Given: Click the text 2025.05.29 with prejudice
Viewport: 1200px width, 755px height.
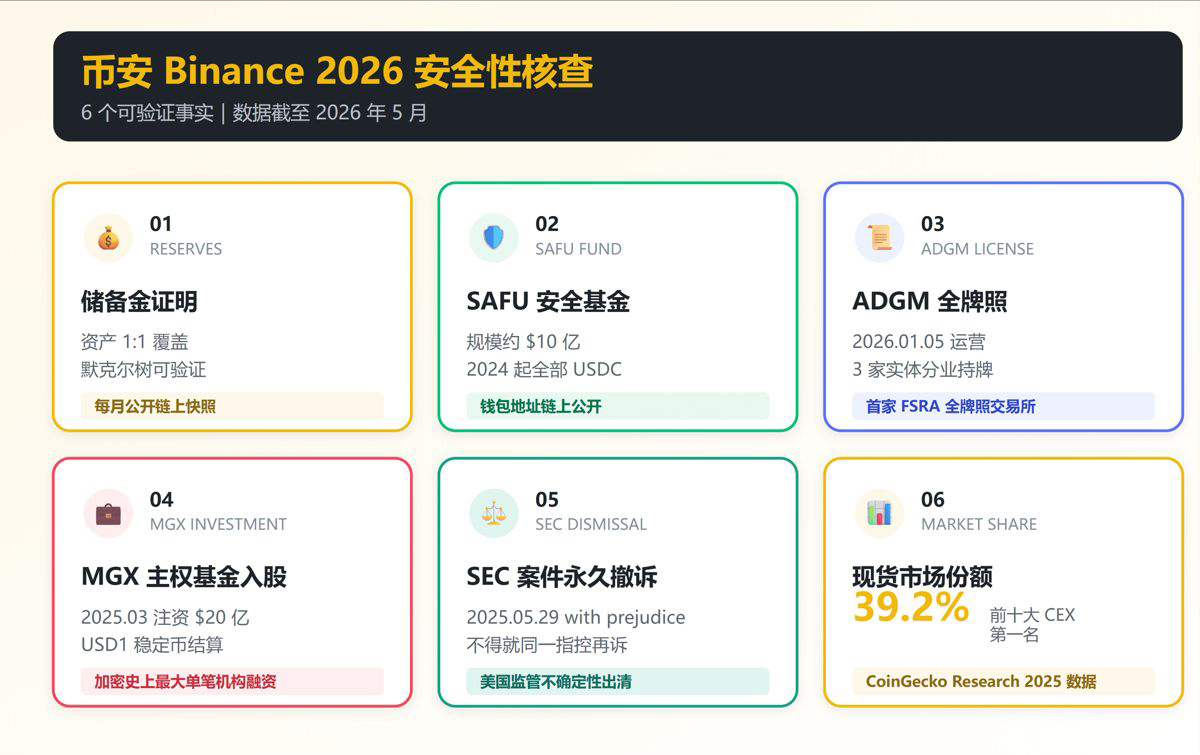Looking at the screenshot, I should tap(576, 617).
